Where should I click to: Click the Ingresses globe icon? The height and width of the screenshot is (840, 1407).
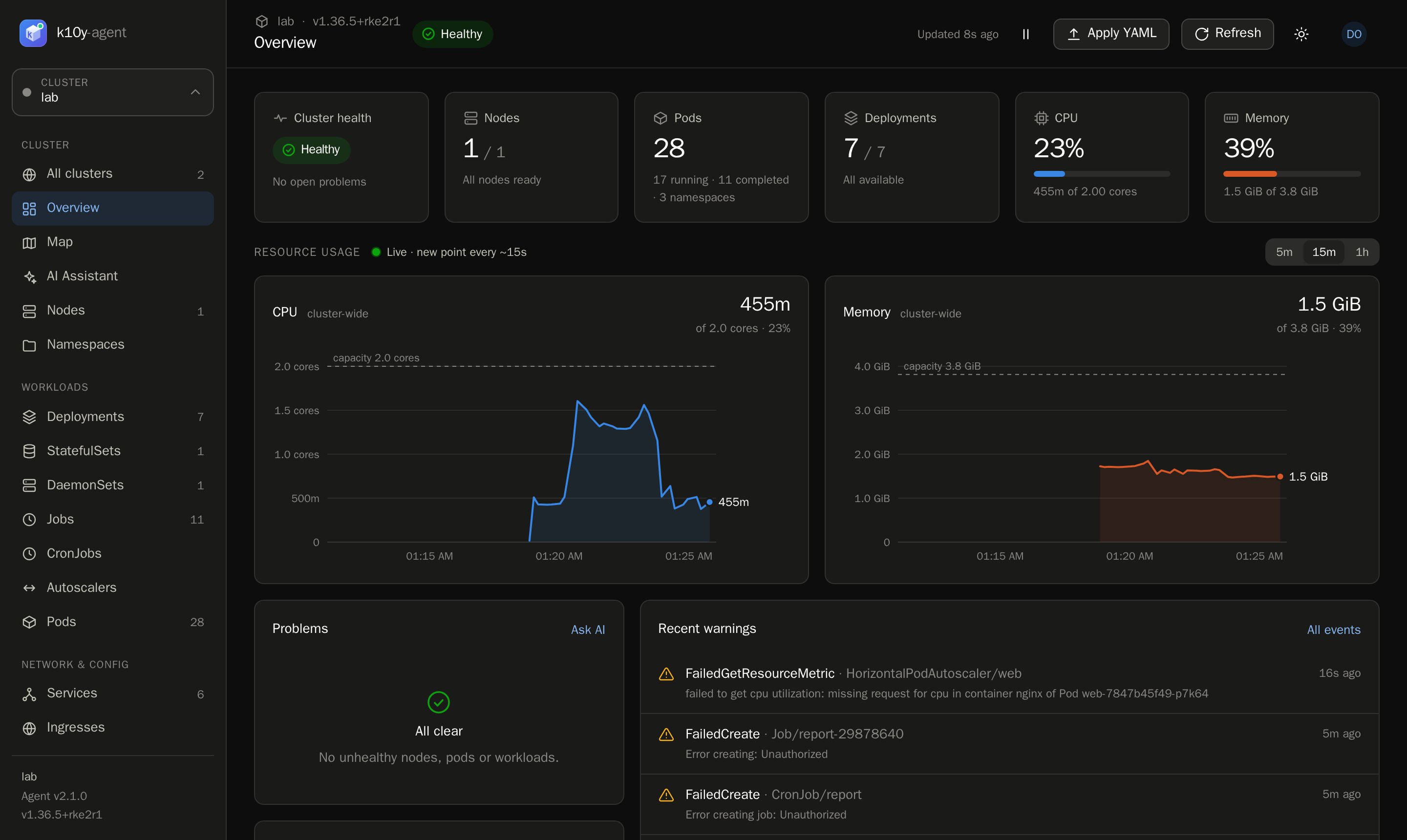[x=29, y=728]
